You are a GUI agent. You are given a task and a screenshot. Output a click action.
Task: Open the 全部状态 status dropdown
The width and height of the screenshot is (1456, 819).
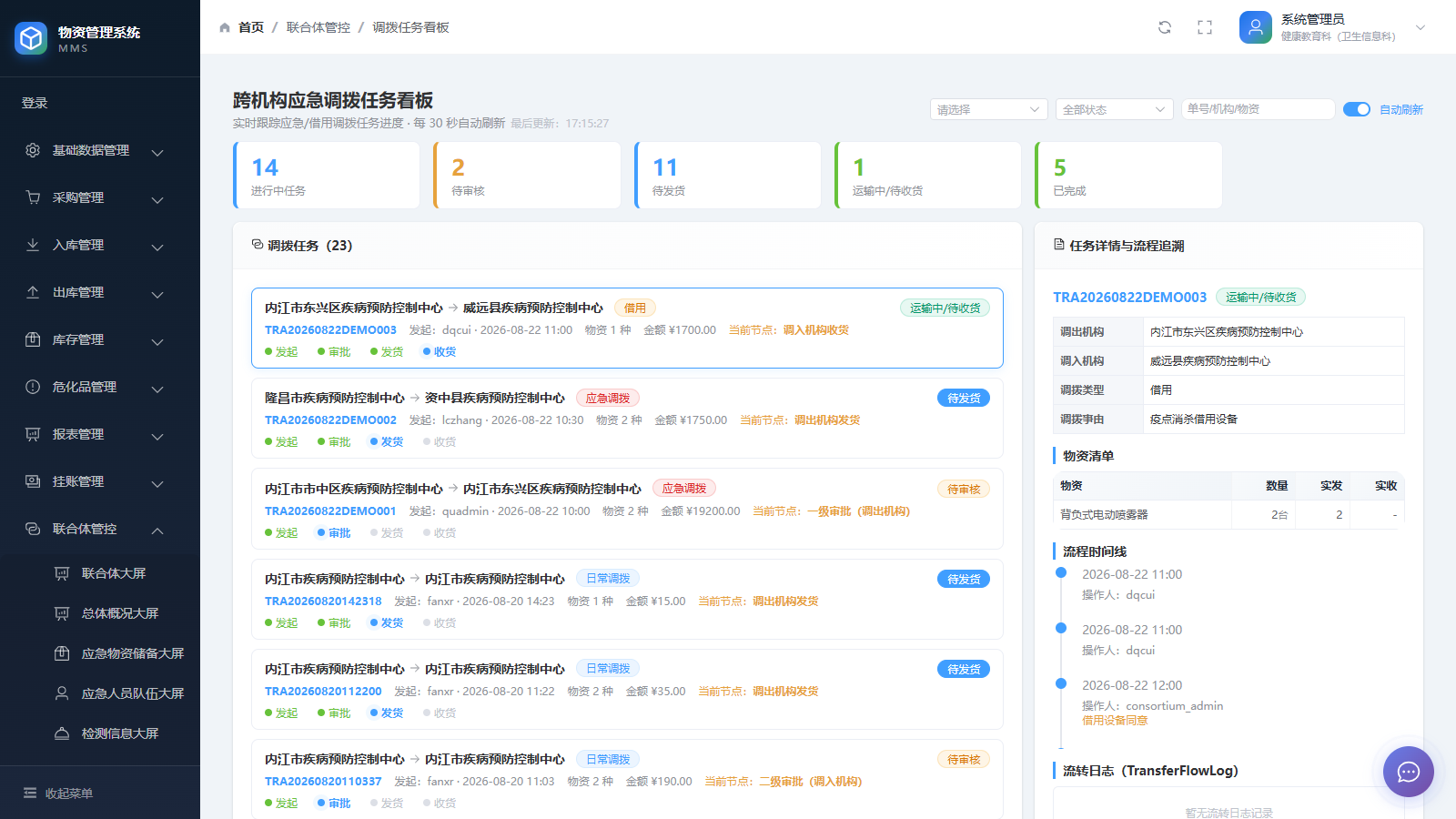(1115, 109)
